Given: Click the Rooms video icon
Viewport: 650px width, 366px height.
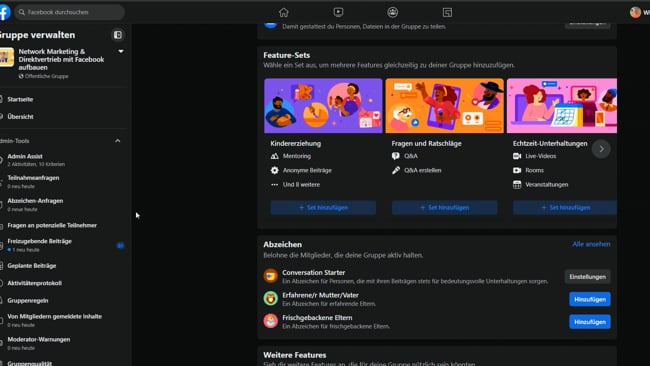Looking at the screenshot, I should pyautogui.click(x=517, y=170).
